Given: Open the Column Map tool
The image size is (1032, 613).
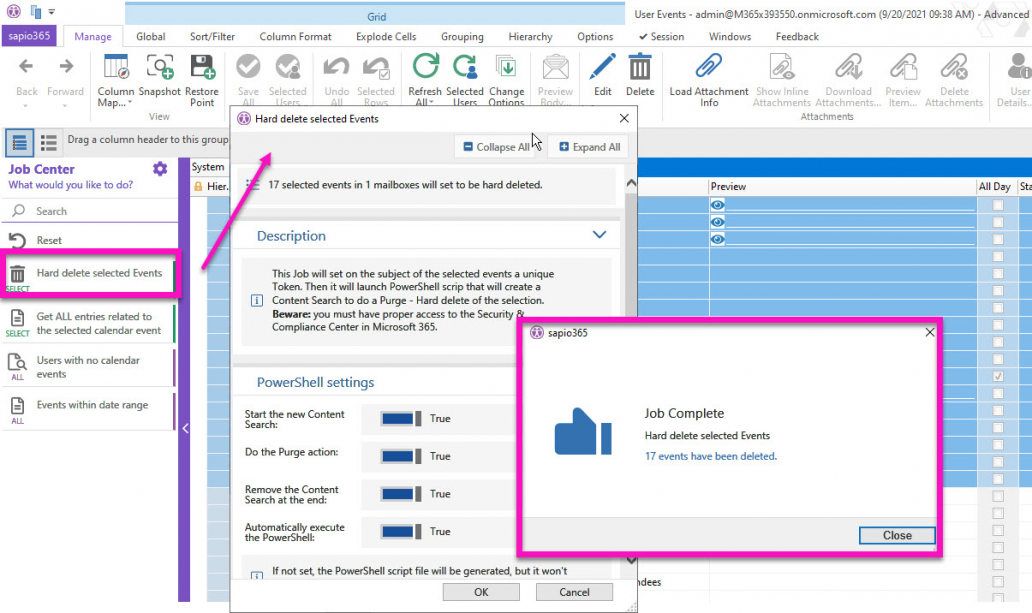Looking at the screenshot, I should click(x=116, y=80).
